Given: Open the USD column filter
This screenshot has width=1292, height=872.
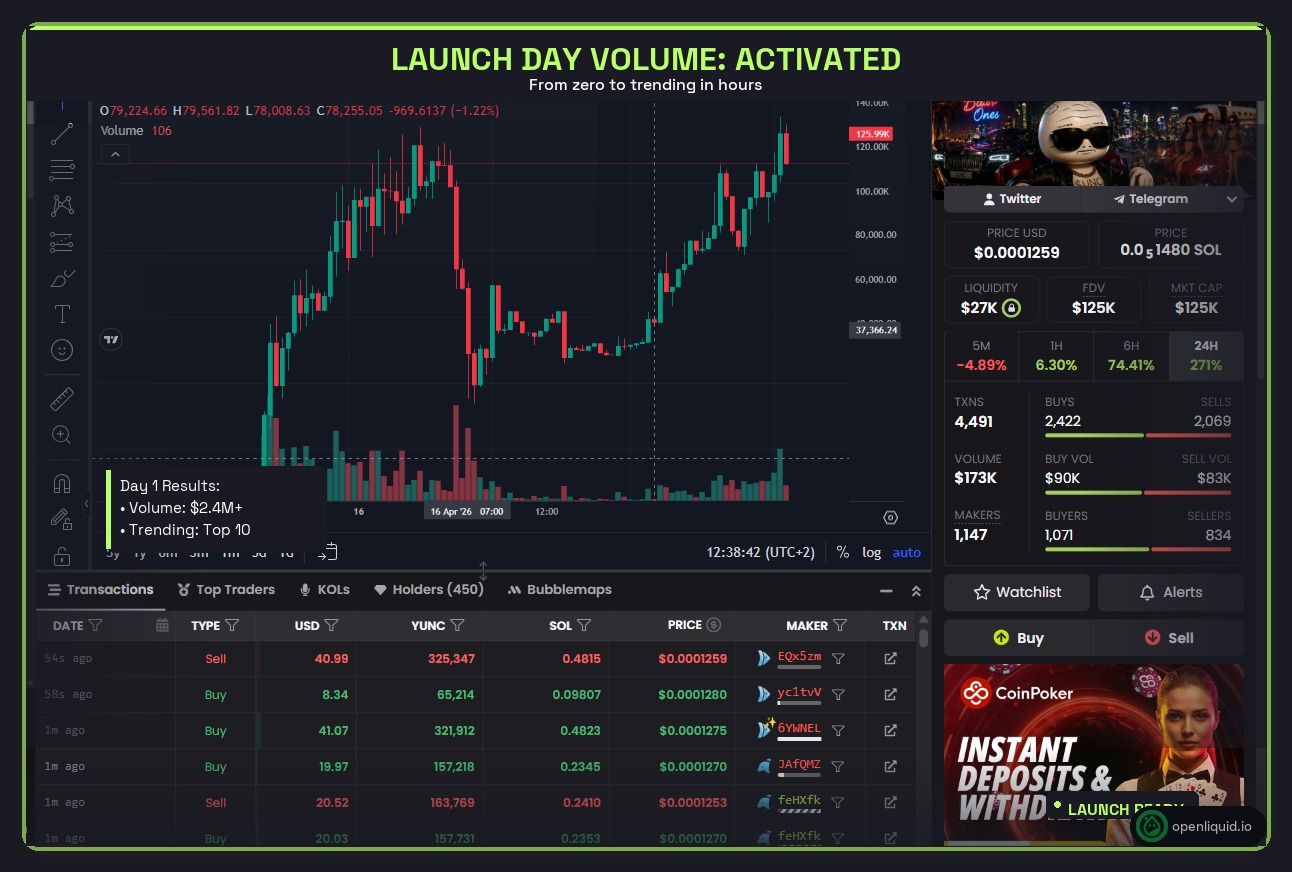Looking at the screenshot, I should [x=330, y=625].
